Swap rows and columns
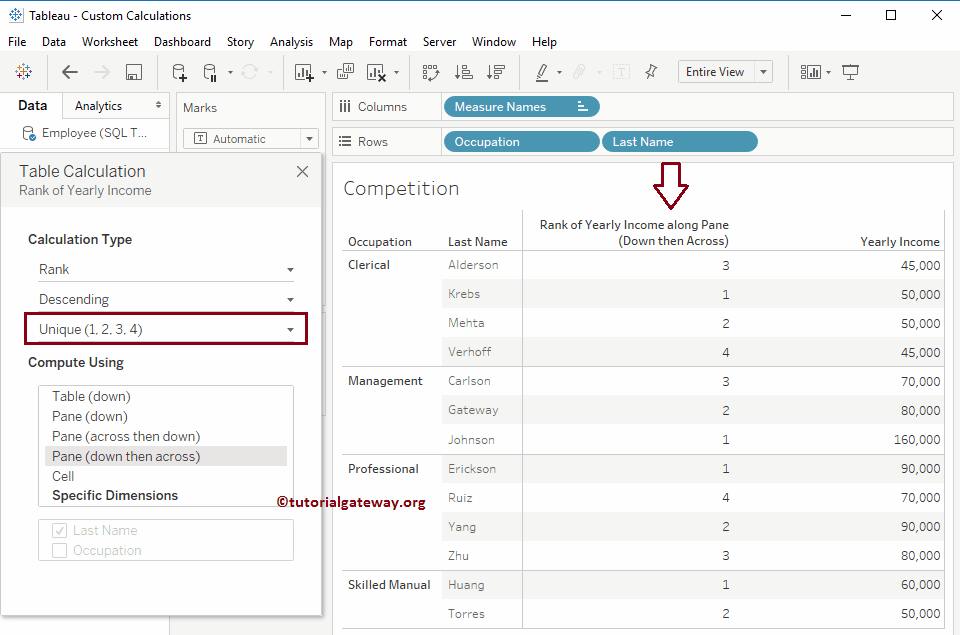The height and width of the screenshot is (635, 960). tap(431, 72)
